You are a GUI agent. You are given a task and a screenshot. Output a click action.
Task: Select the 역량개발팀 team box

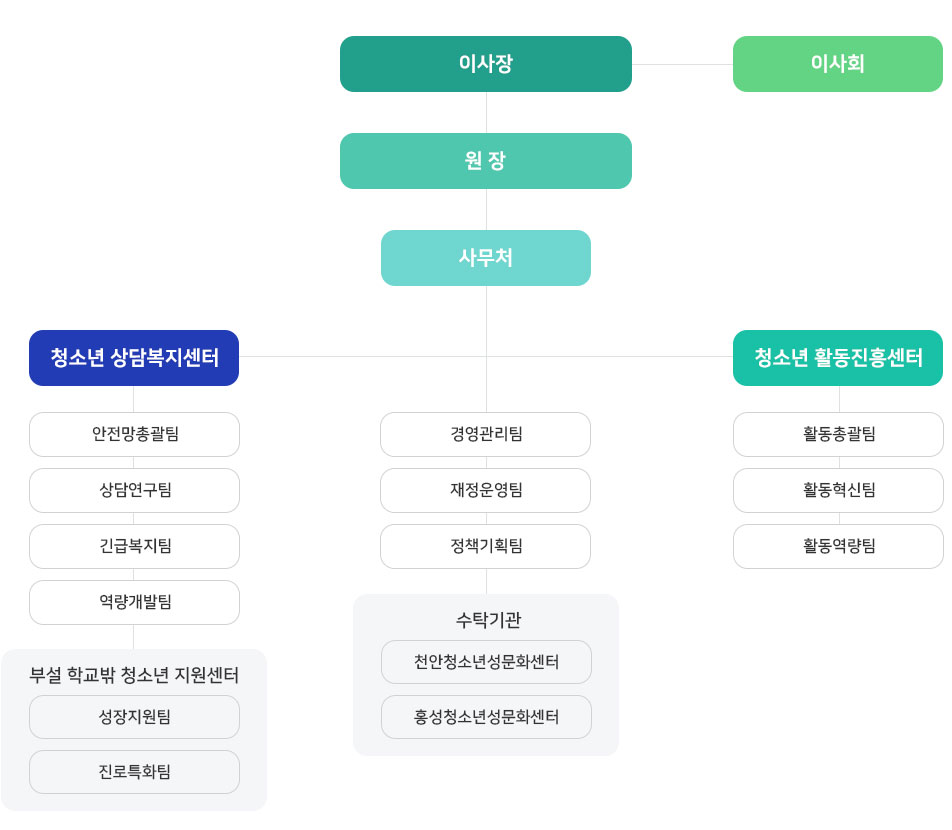134,602
